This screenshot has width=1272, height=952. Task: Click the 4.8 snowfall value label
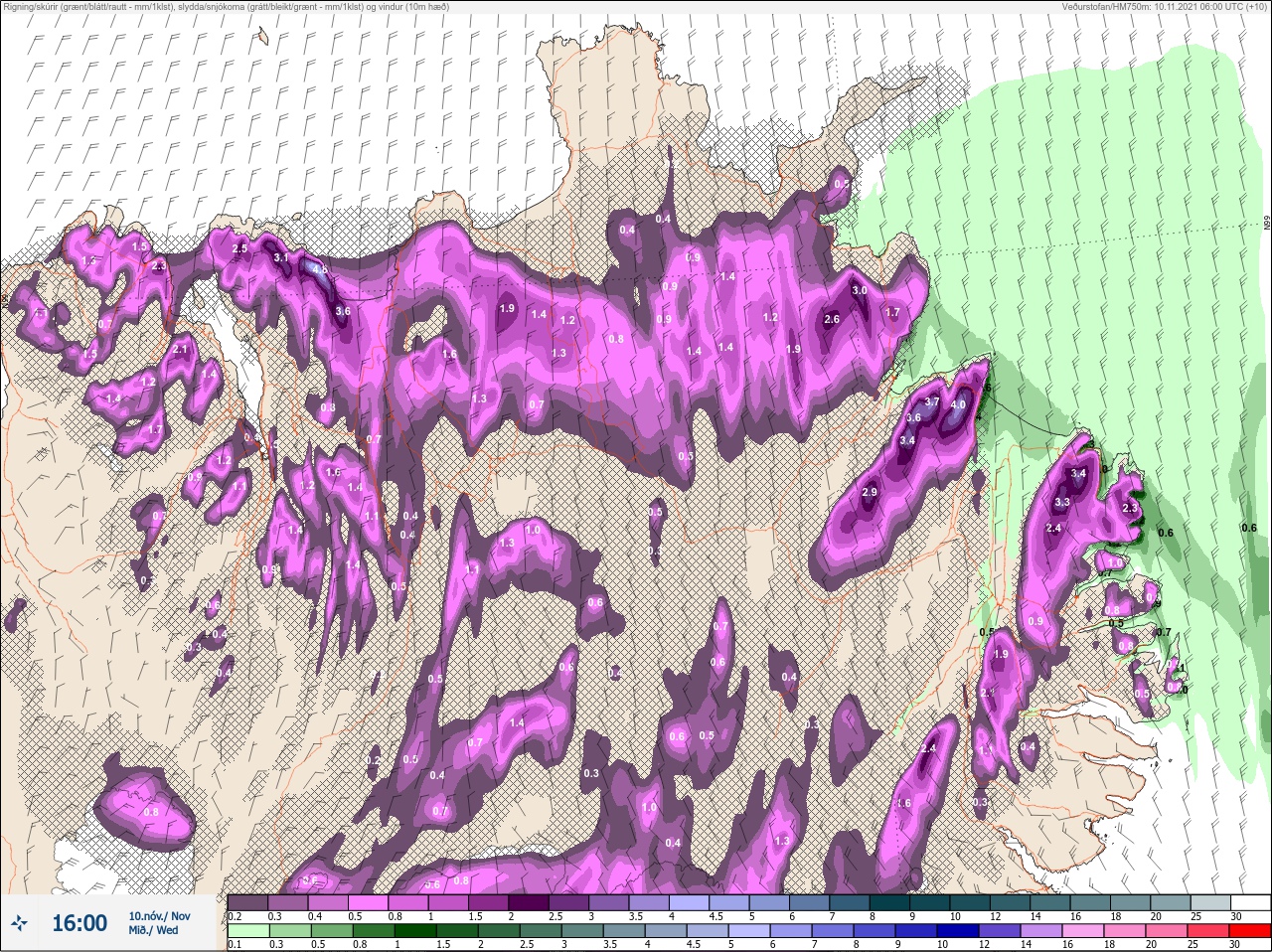(x=320, y=269)
